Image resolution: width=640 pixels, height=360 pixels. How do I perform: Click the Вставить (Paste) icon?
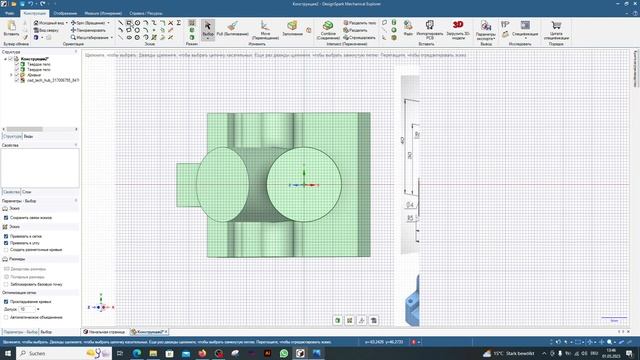pyautogui.click(x=11, y=28)
